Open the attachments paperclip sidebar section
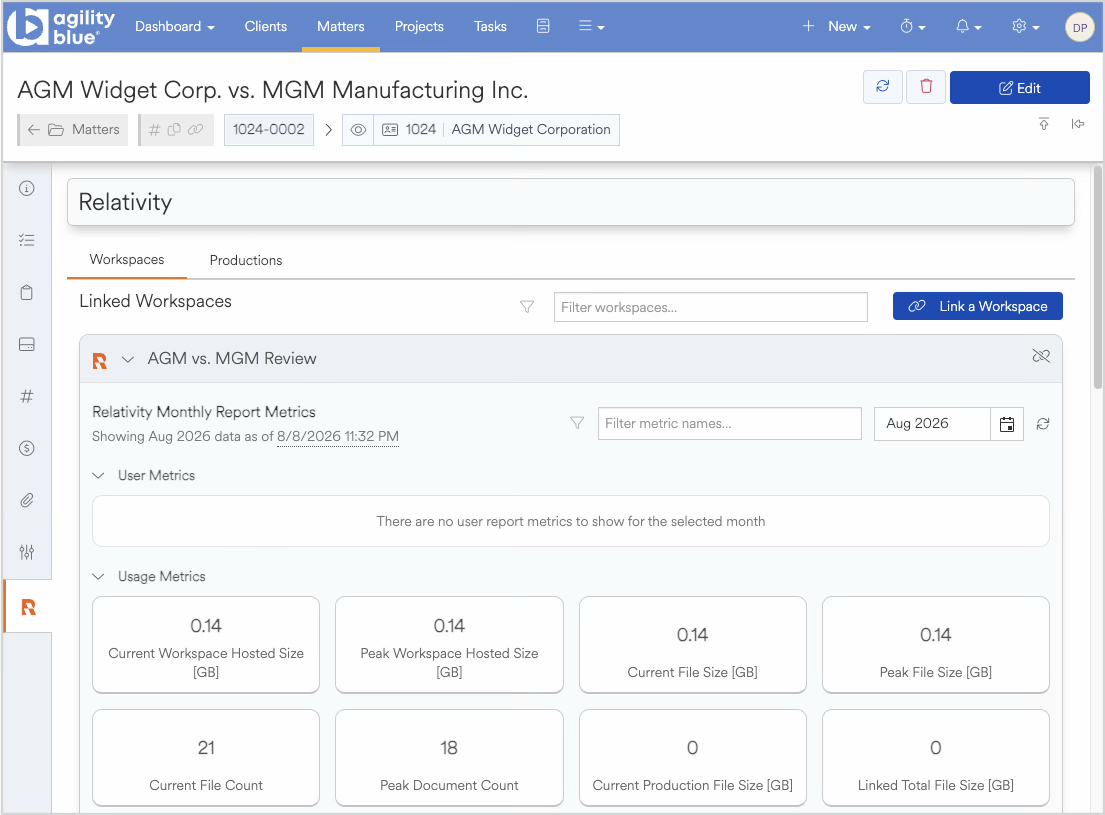 [x=27, y=501]
